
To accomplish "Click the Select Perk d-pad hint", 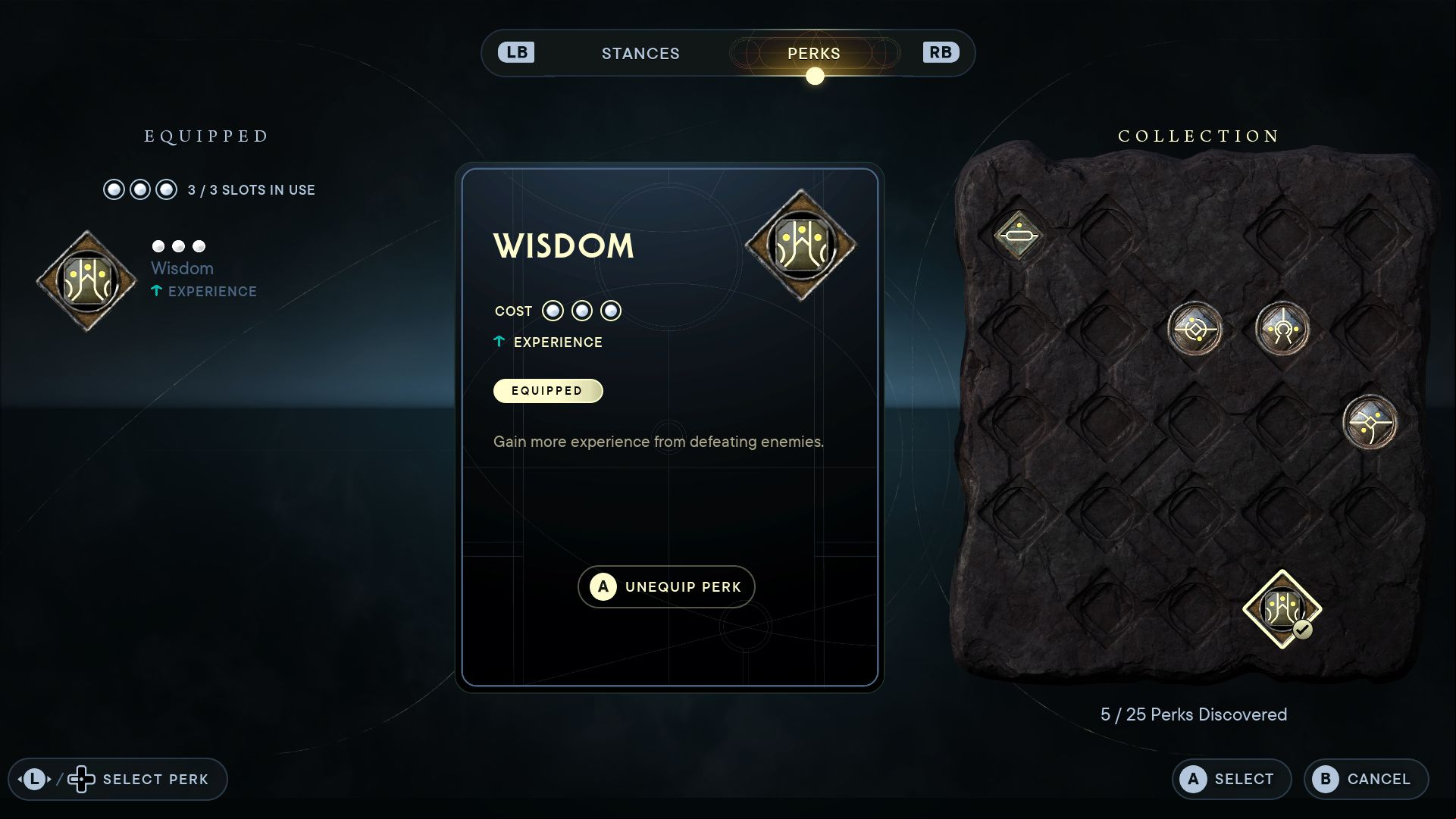I will tap(117, 779).
